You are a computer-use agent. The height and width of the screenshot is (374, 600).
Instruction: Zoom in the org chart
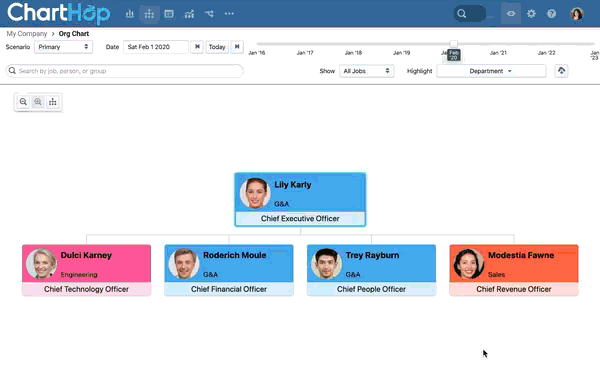38,102
